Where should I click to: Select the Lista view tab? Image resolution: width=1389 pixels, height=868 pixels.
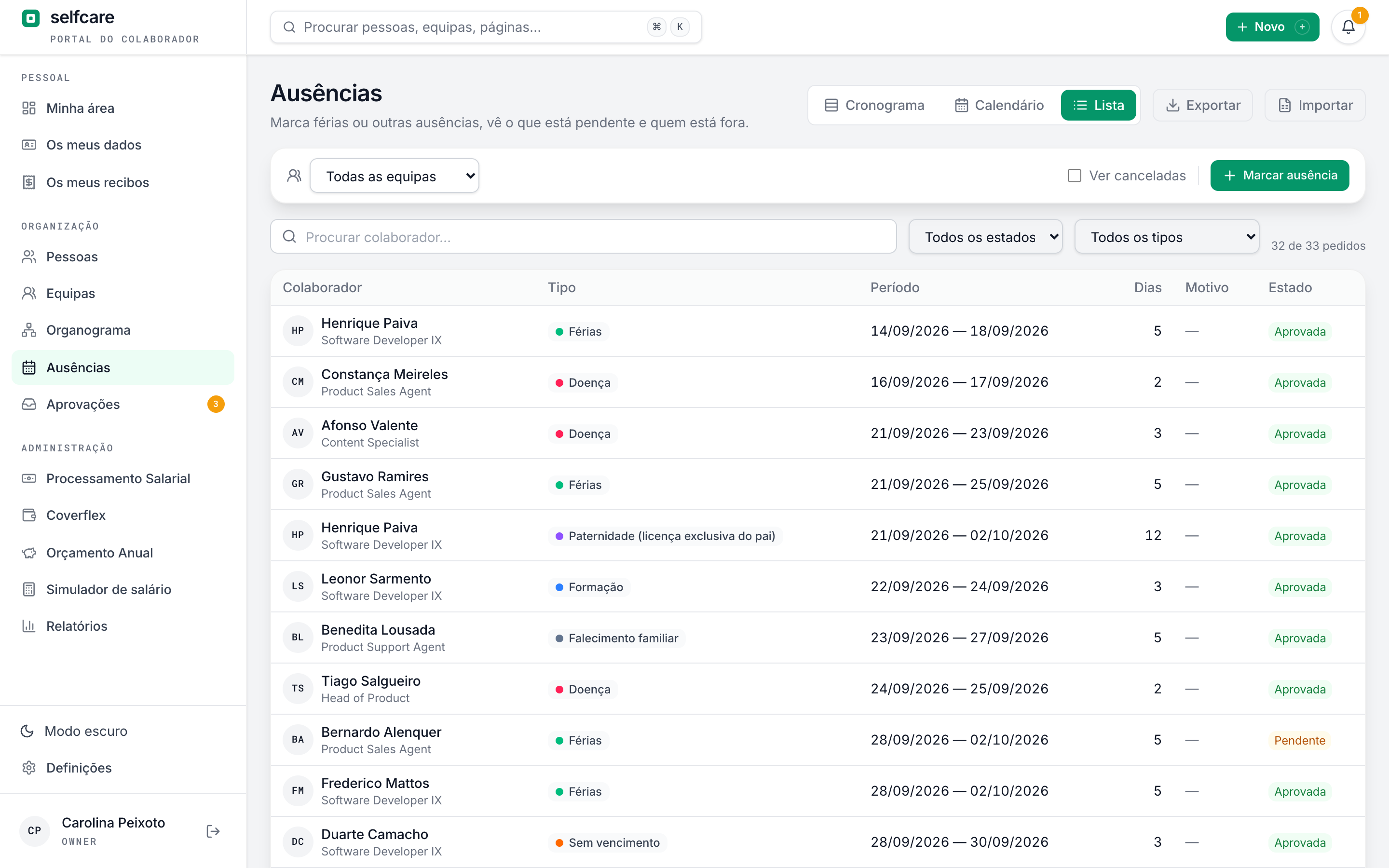click(x=1098, y=105)
